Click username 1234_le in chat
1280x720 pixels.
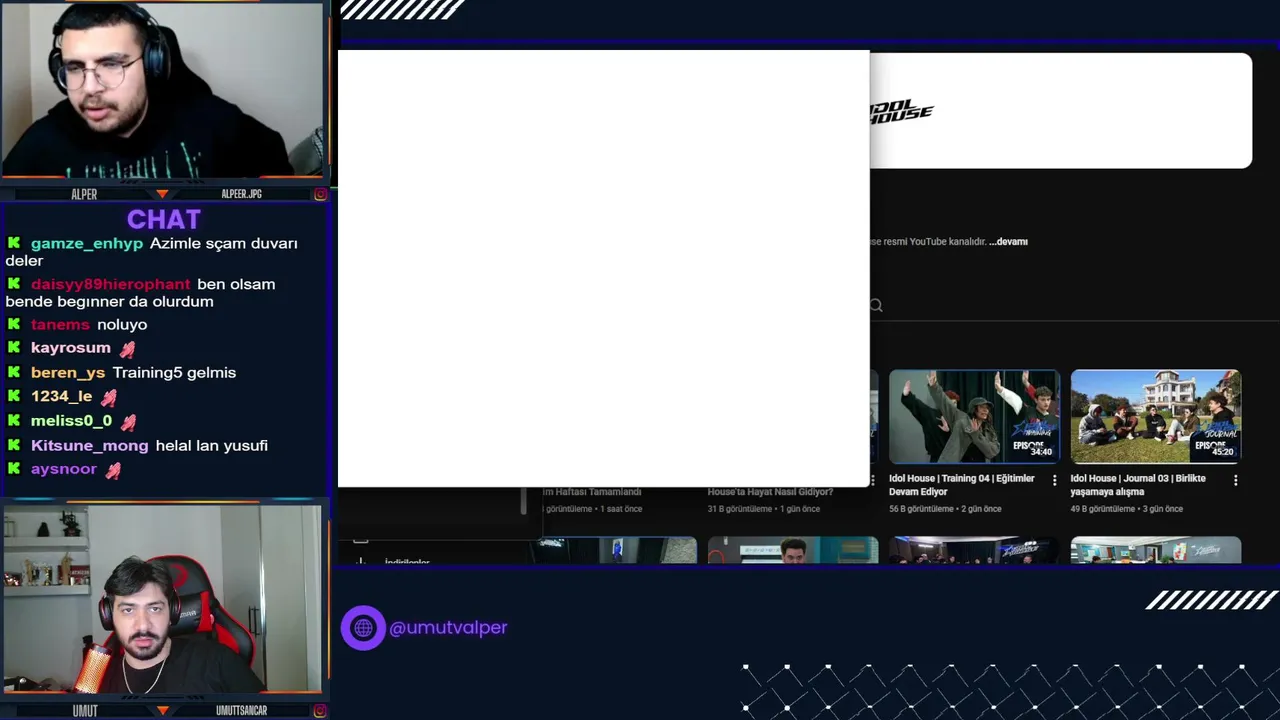coord(62,396)
